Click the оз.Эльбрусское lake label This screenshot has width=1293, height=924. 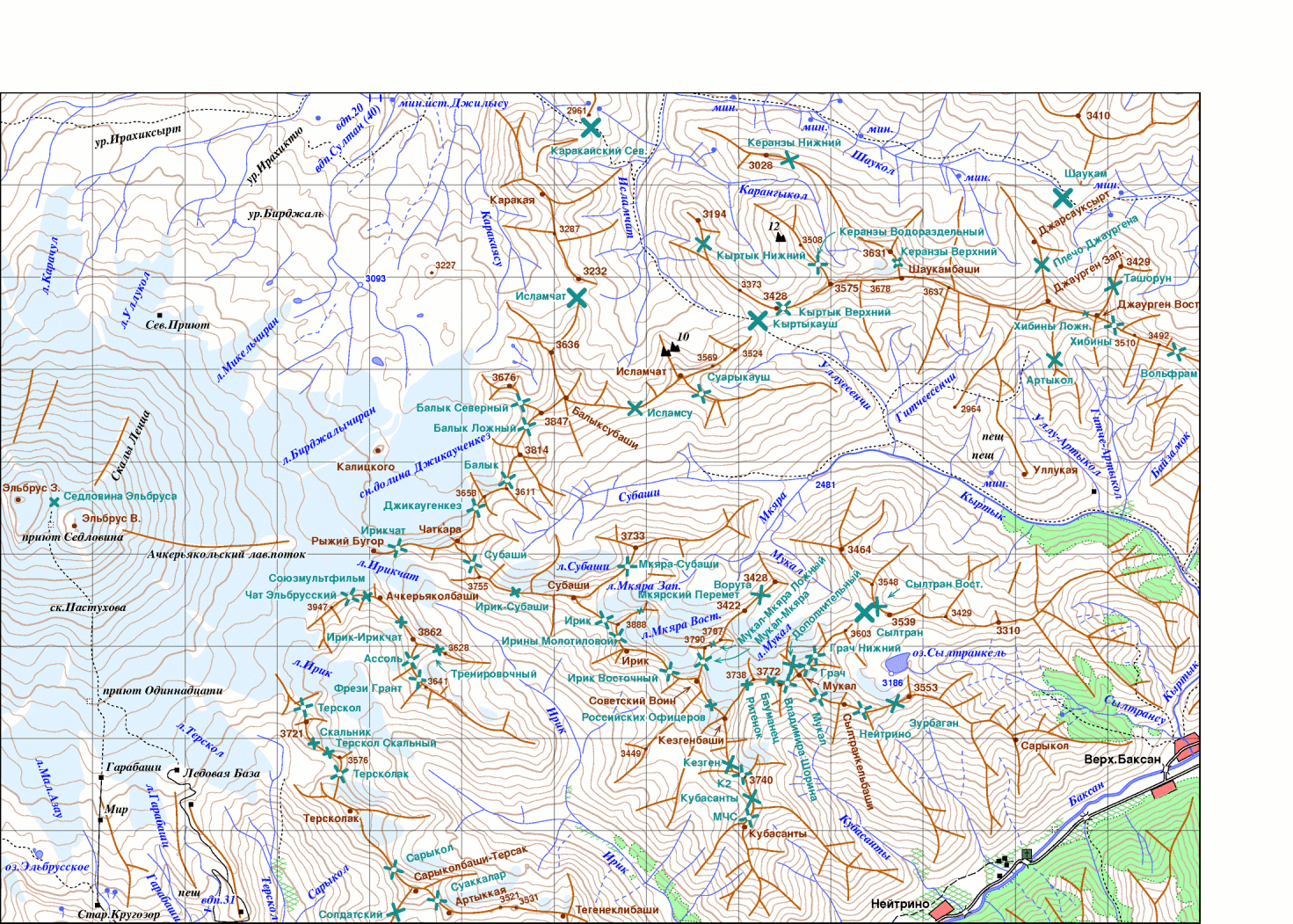[47, 867]
